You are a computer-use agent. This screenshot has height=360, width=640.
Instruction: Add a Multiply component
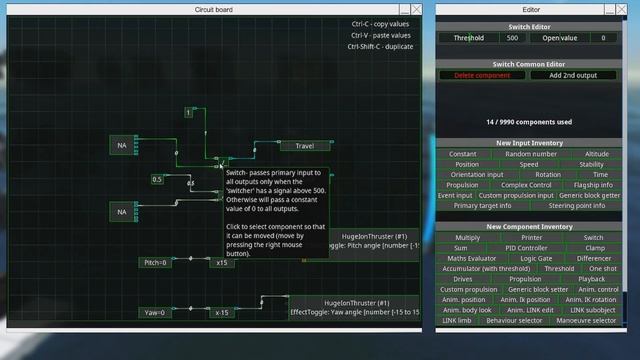point(467,238)
